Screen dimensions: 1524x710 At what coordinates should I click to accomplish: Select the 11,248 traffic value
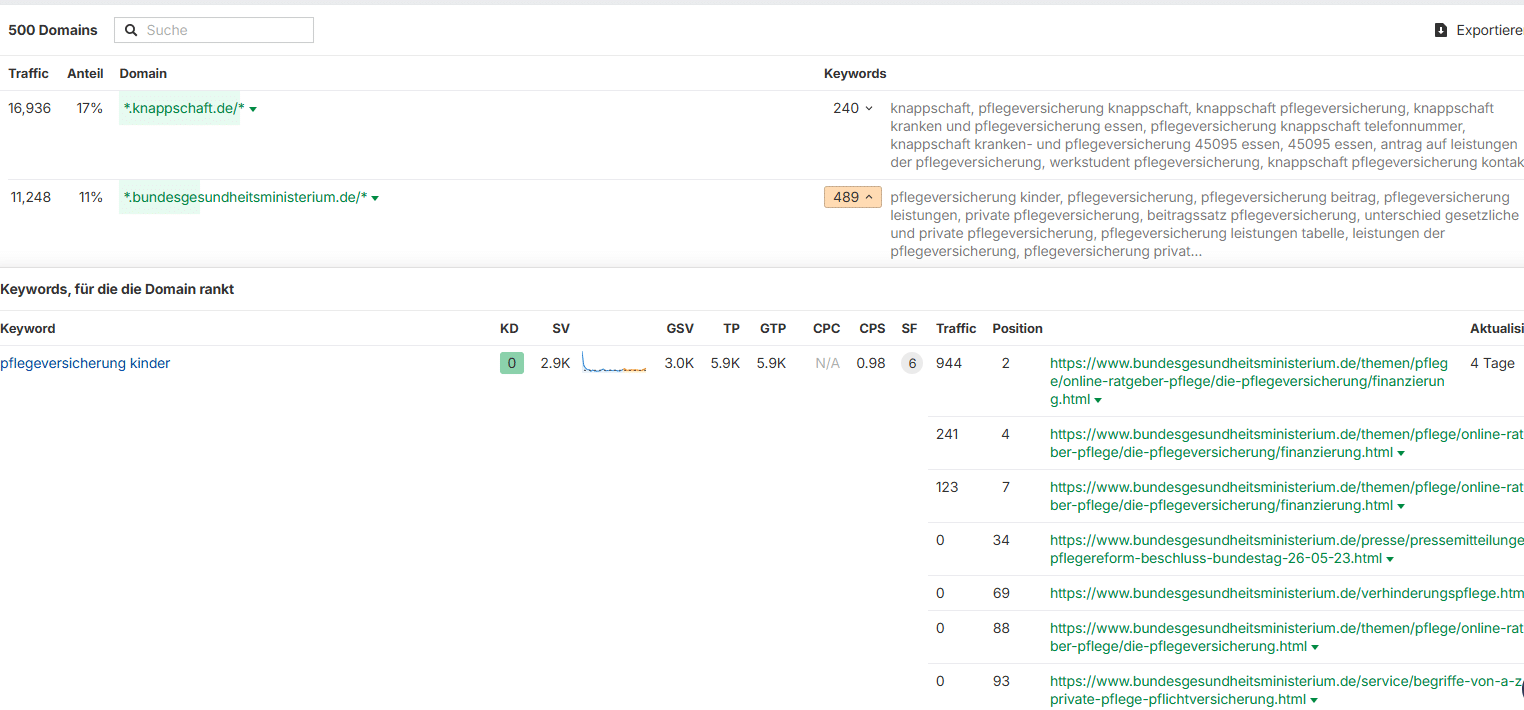(31, 197)
